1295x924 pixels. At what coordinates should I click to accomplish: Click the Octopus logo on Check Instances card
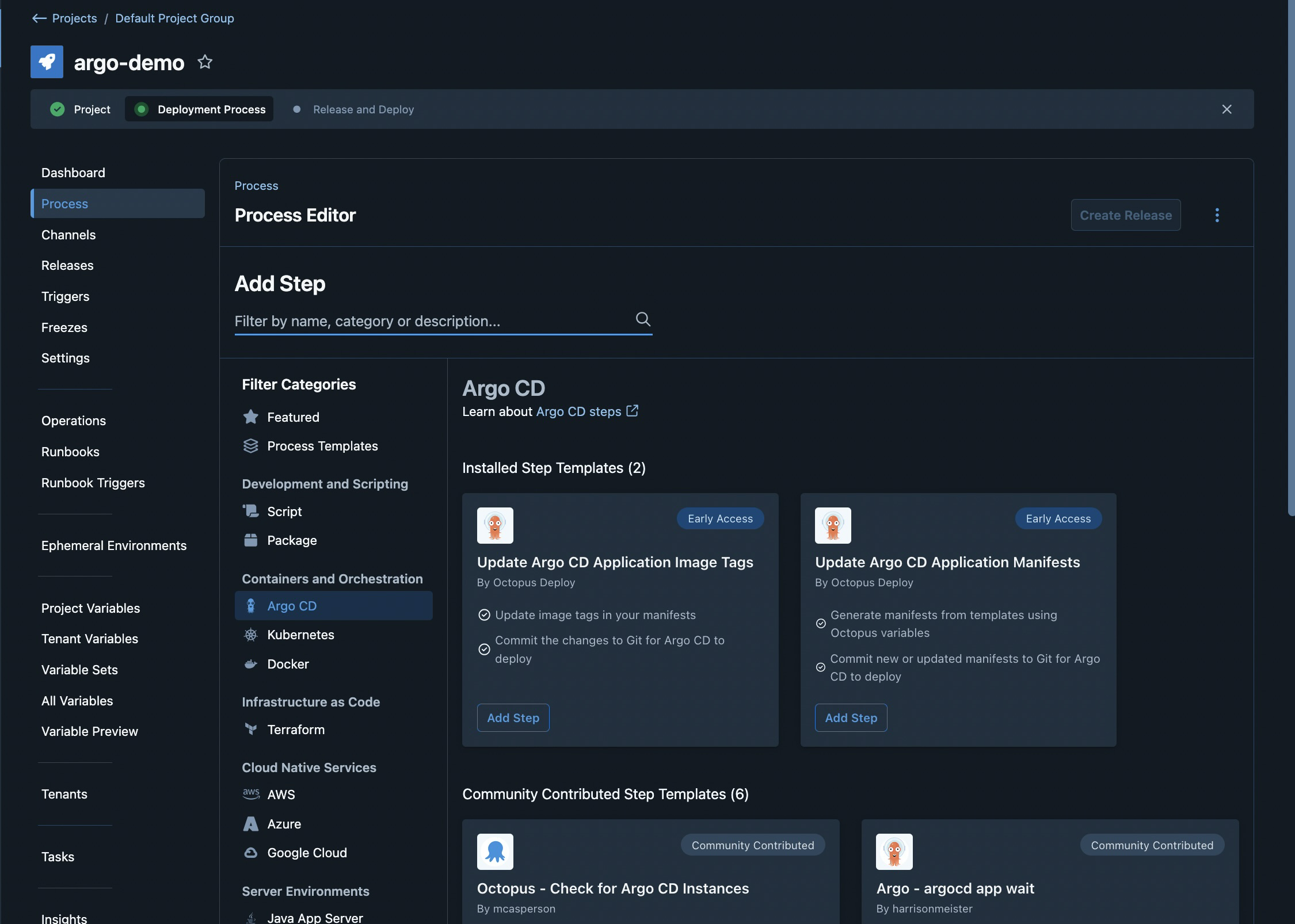[495, 852]
